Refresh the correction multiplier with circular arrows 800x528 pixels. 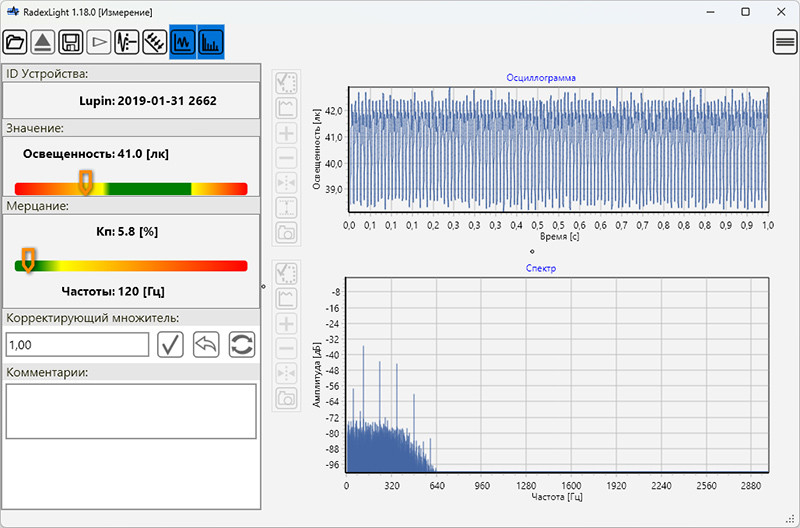pyautogui.click(x=242, y=344)
